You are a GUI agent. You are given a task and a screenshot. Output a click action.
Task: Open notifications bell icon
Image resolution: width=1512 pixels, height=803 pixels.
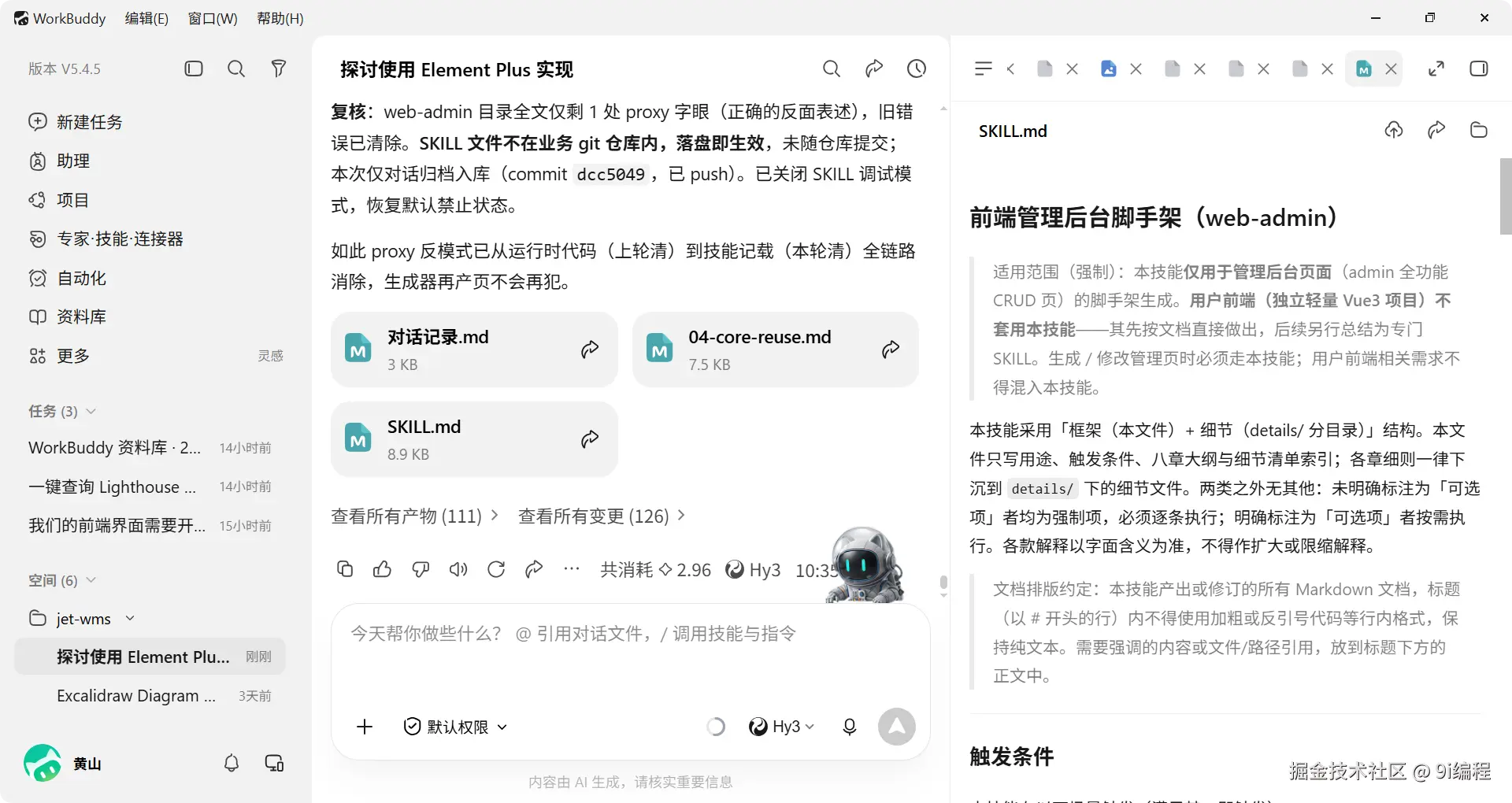(231, 763)
